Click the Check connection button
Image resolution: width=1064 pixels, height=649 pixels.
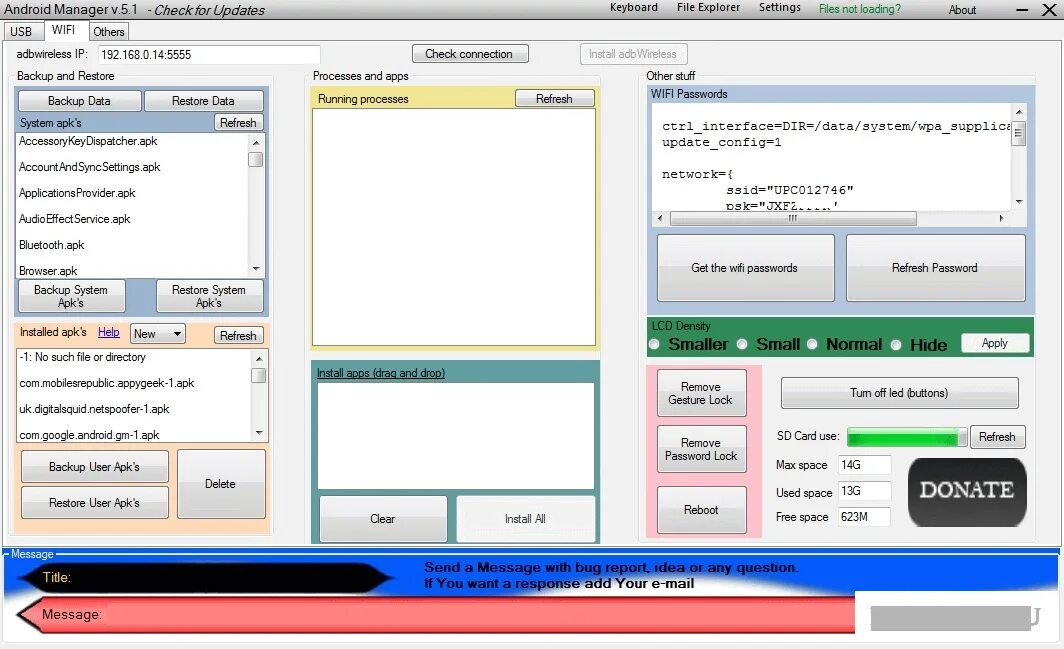[470, 54]
